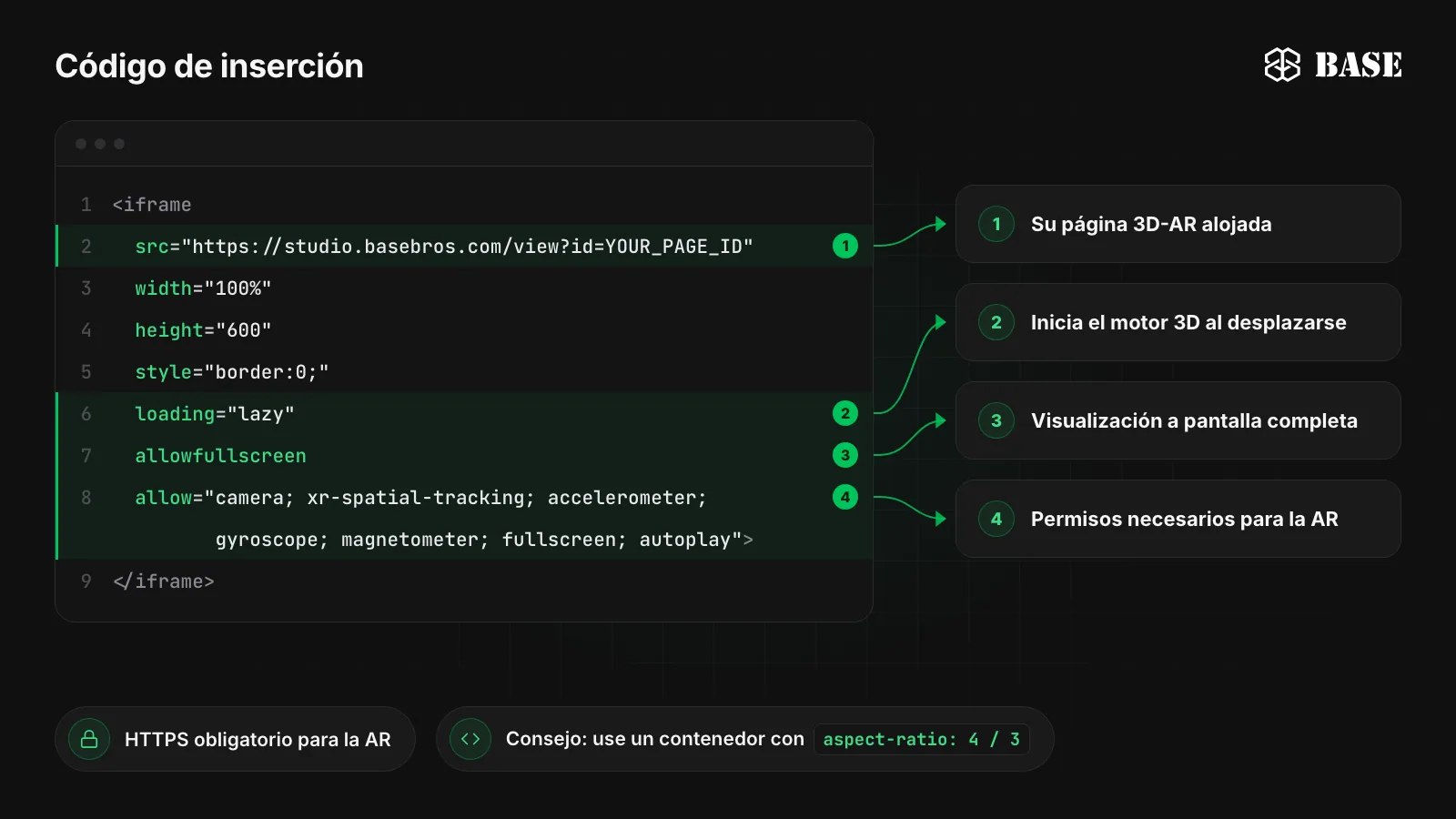Screen dimensions: 1456x819
Task: Click the height="600" attribute line
Action: 203,330
